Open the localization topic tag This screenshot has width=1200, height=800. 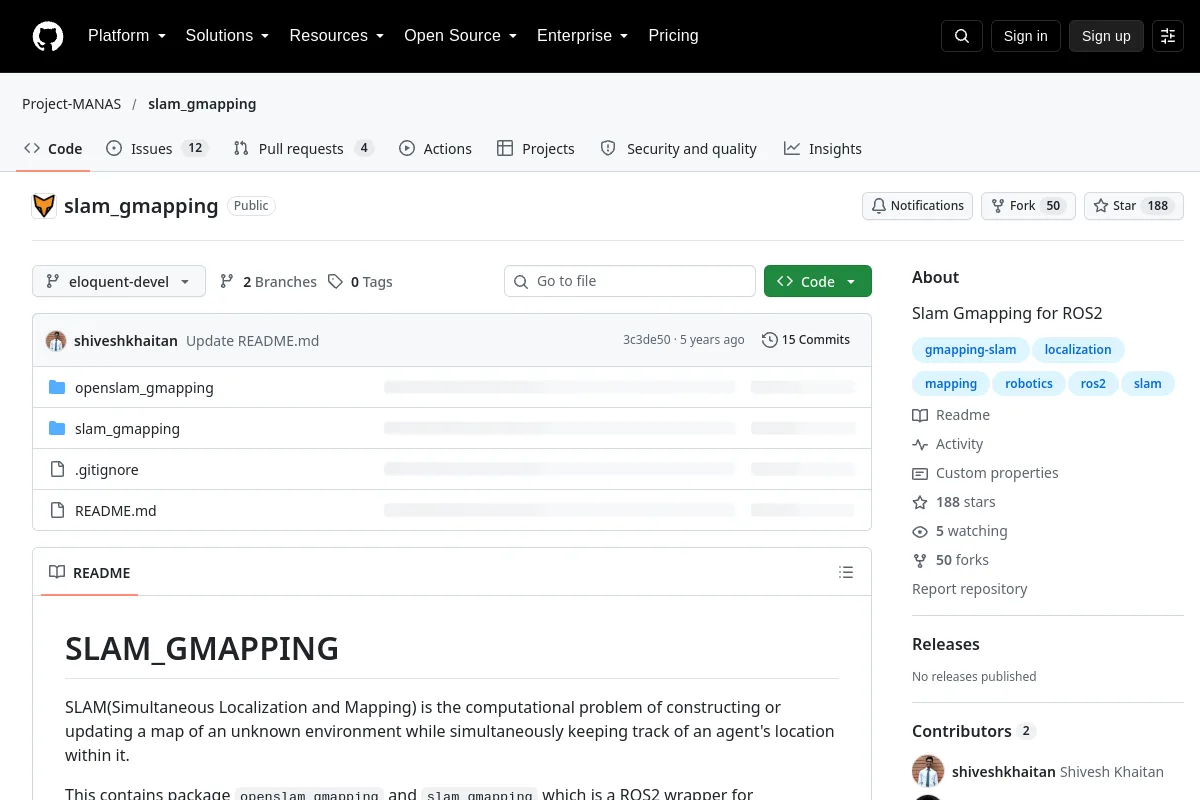1078,350
